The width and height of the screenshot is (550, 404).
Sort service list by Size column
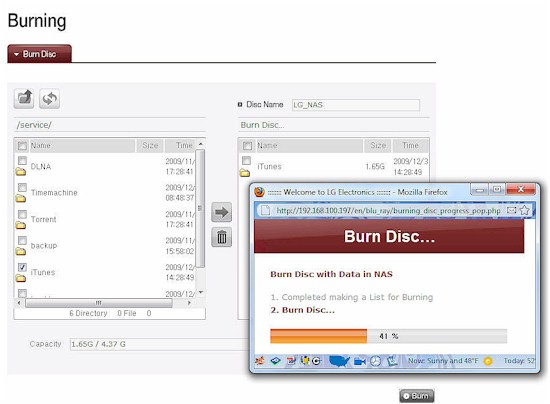click(150, 145)
